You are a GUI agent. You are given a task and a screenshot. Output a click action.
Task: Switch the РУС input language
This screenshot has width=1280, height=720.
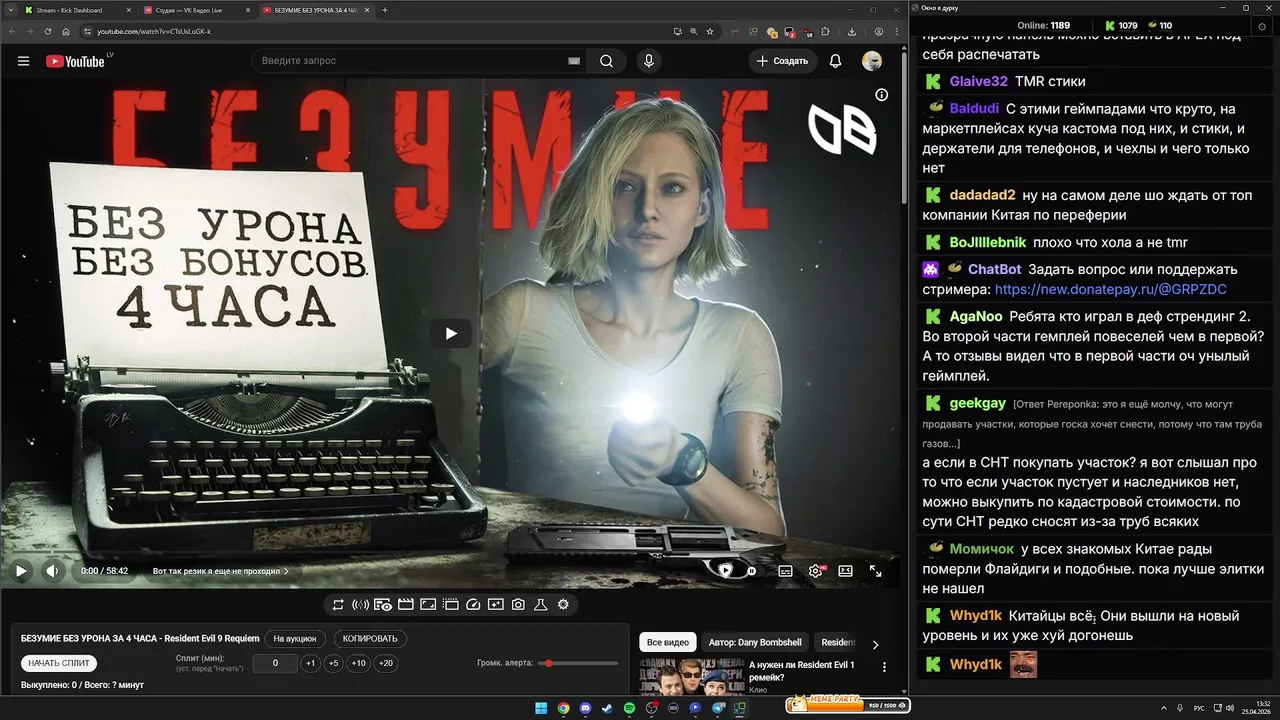pyautogui.click(x=1199, y=708)
